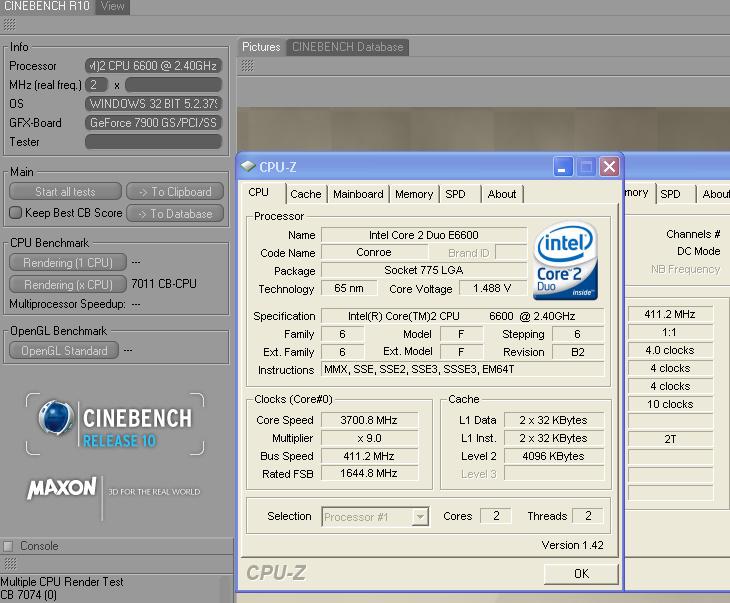This screenshot has height=603, width=730.
Task: Click the Cinebench globe logo
Action: tap(55, 417)
